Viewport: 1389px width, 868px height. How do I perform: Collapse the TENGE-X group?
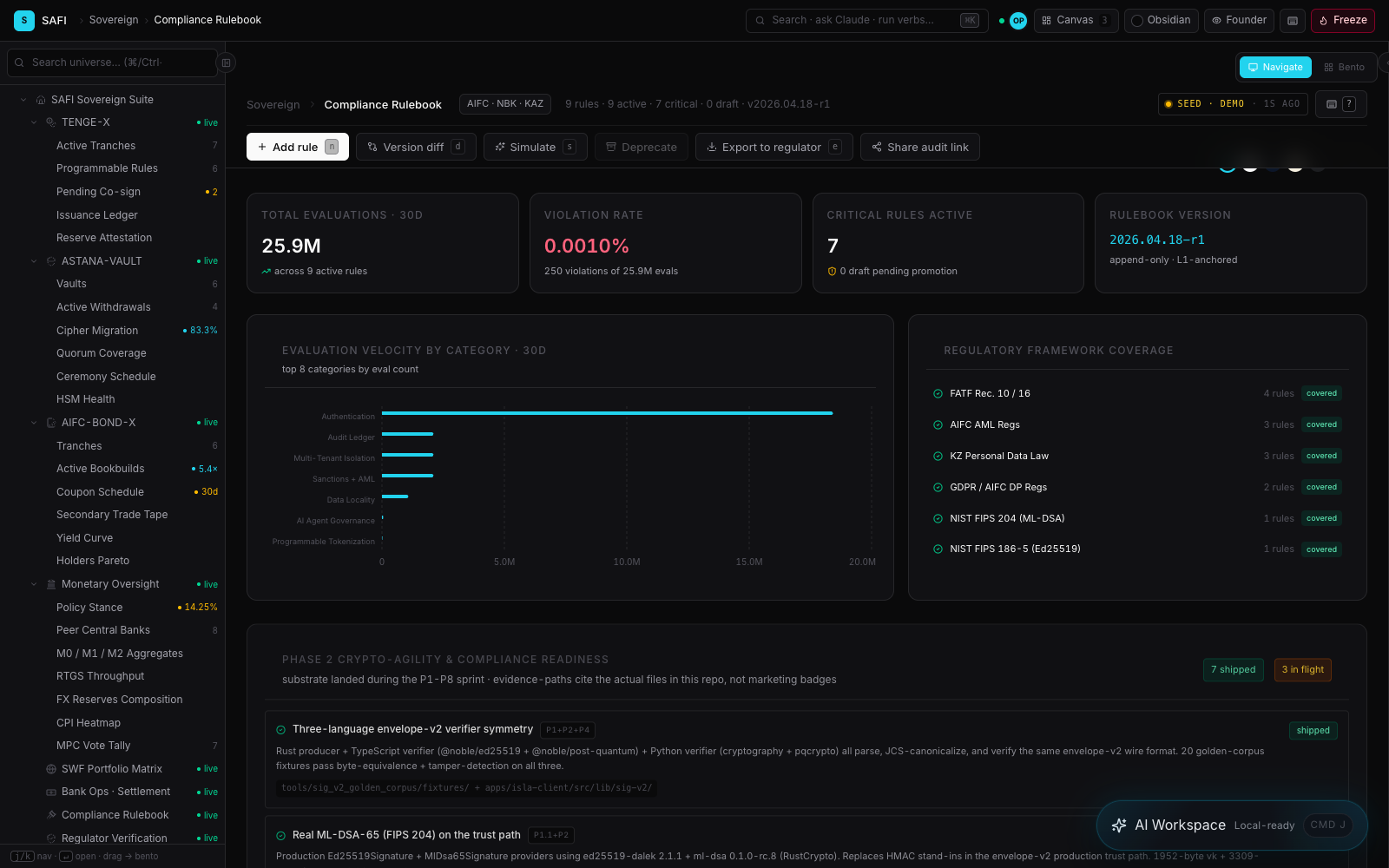click(x=34, y=122)
